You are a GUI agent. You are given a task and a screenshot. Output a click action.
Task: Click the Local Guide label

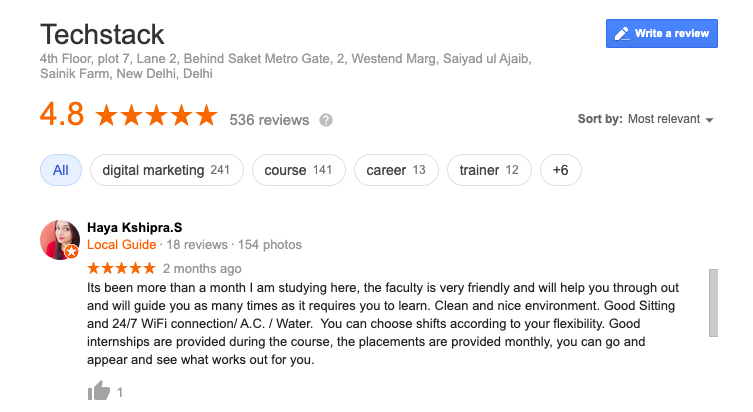coord(121,244)
